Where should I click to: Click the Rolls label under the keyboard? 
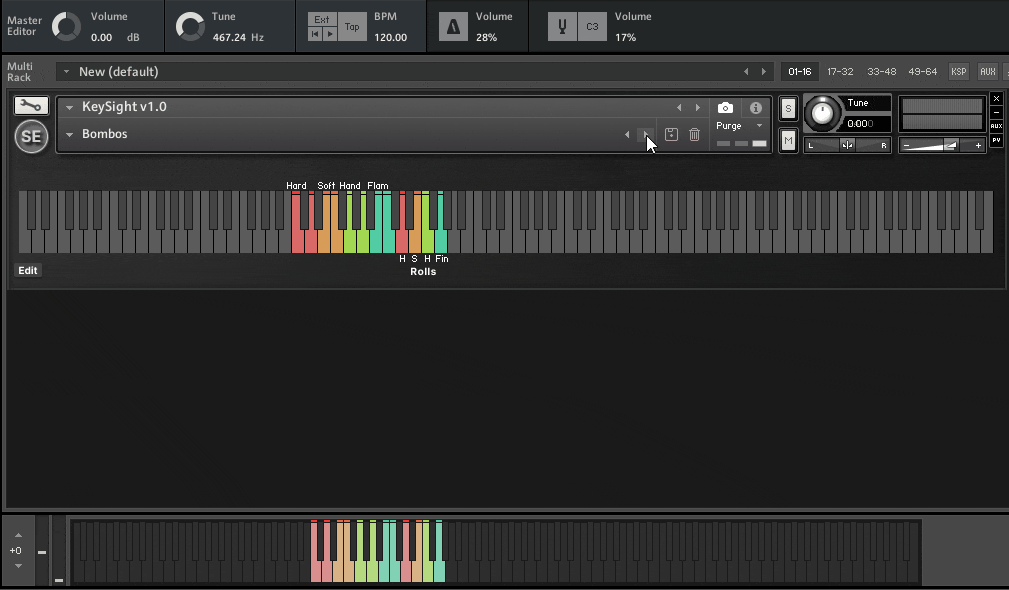tap(423, 272)
